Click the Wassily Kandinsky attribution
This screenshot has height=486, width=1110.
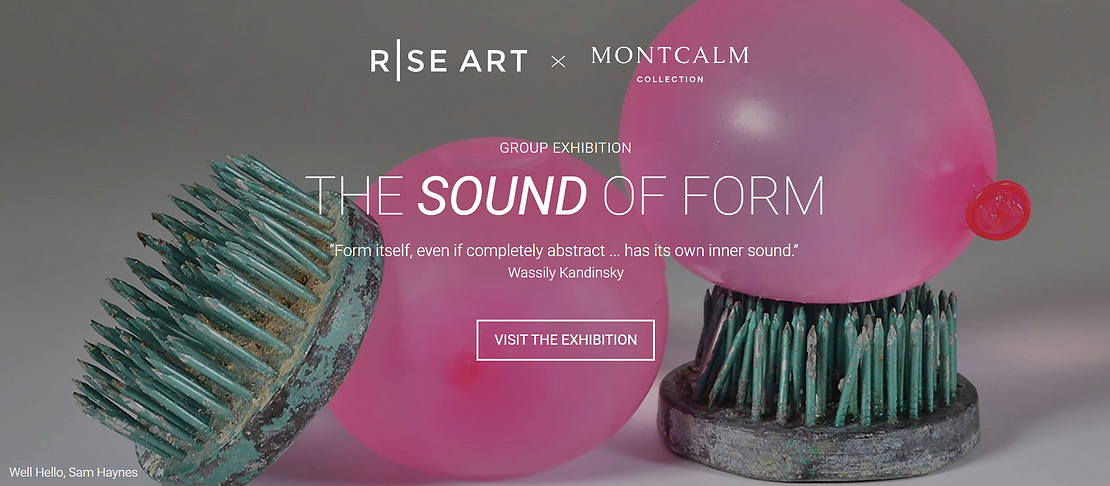click(x=566, y=272)
